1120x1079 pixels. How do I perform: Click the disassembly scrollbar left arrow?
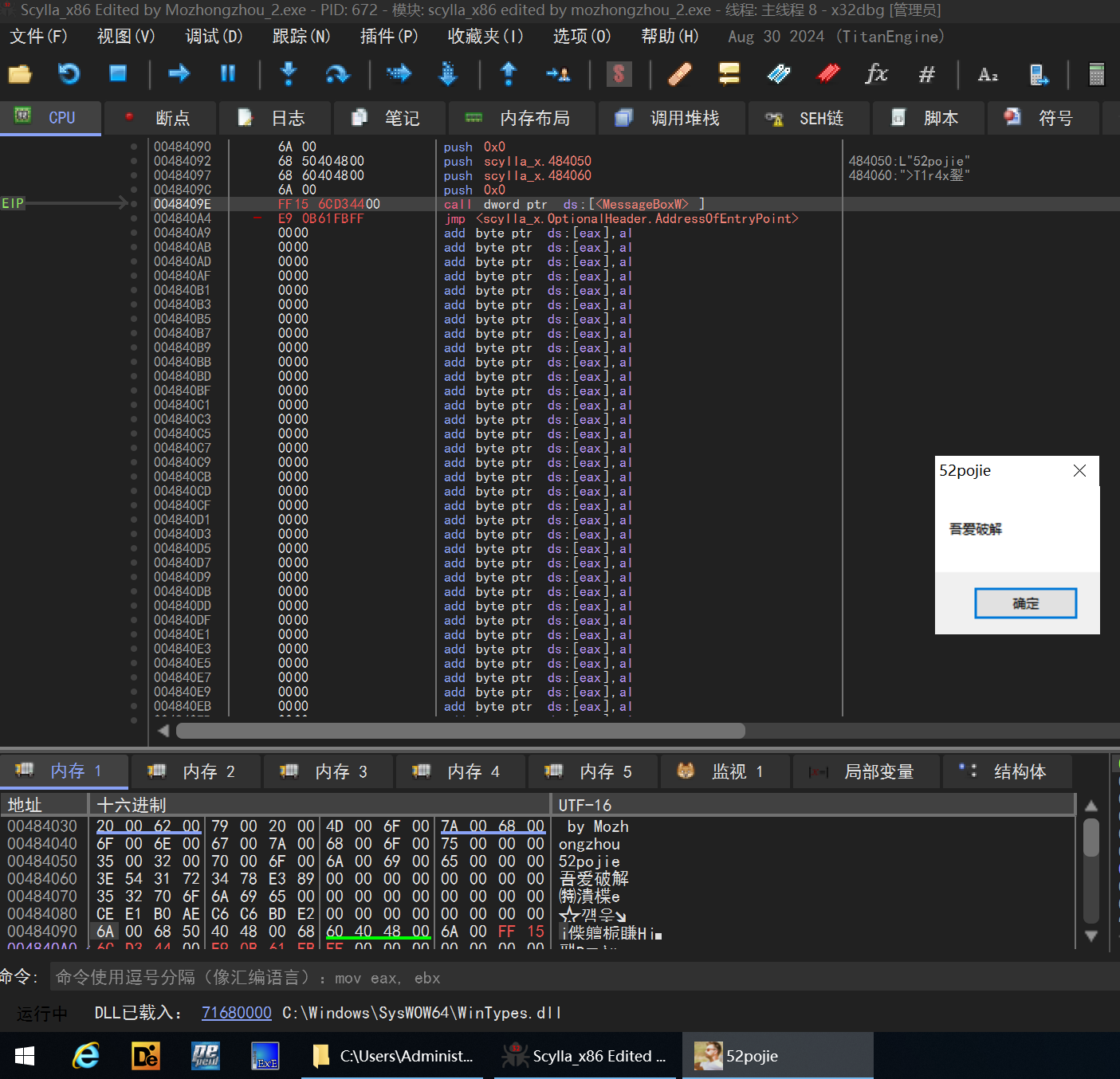tap(163, 731)
